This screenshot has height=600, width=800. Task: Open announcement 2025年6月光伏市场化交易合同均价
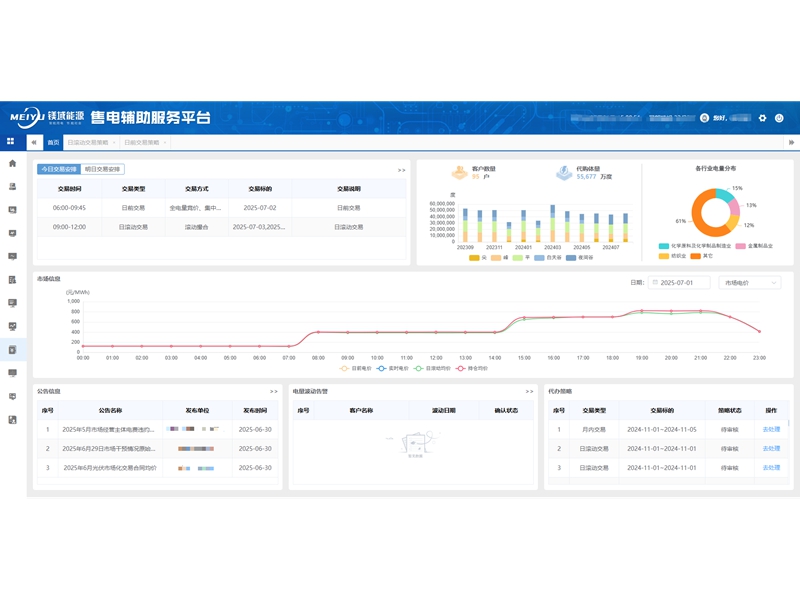110,467
